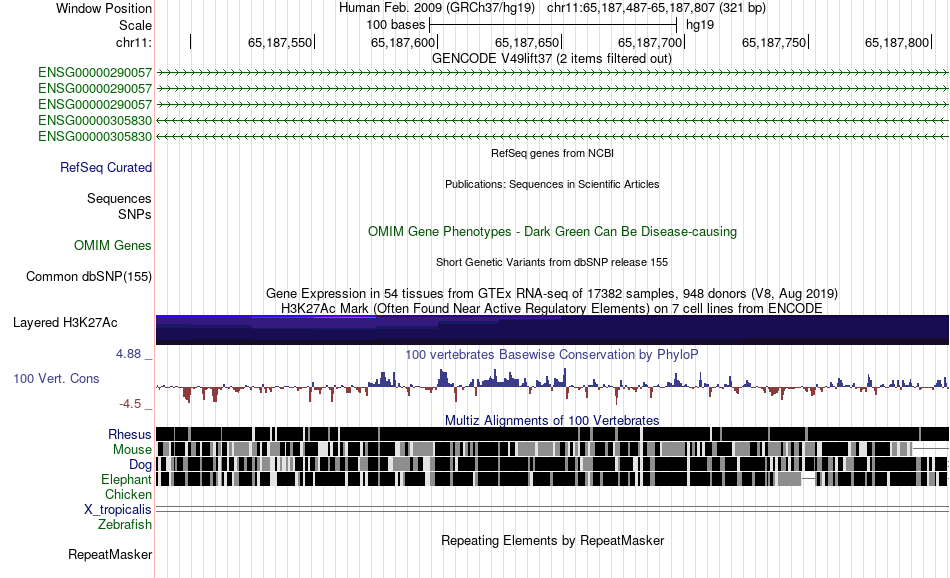This screenshot has width=950, height=578.
Task: Click the 4.88 upper scale value
Action: (128, 354)
